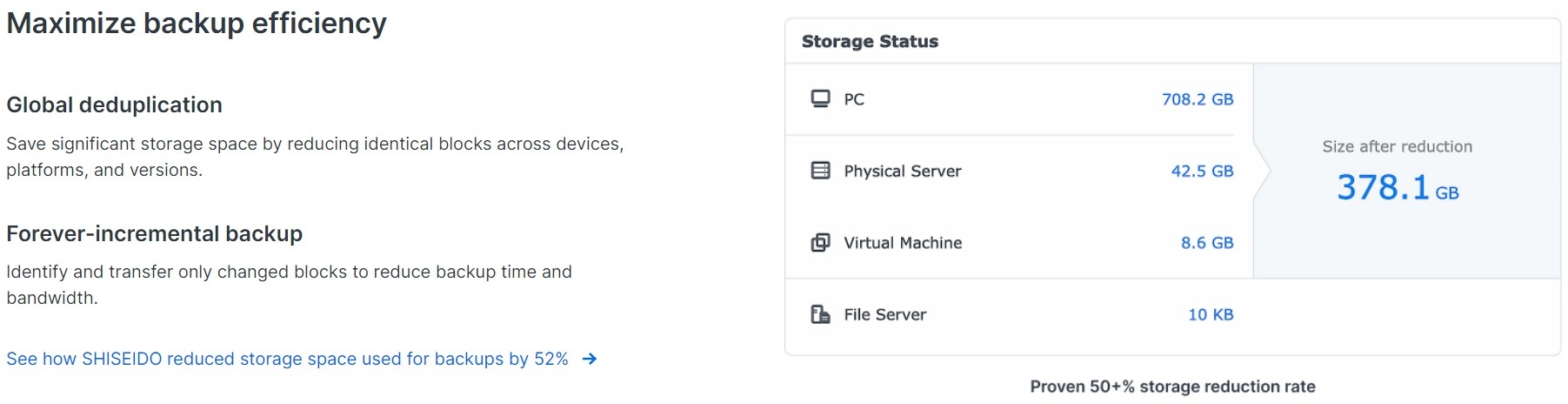The height and width of the screenshot is (404, 1568).
Task: Click the Storage Status panel title
Action: click(x=870, y=42)
